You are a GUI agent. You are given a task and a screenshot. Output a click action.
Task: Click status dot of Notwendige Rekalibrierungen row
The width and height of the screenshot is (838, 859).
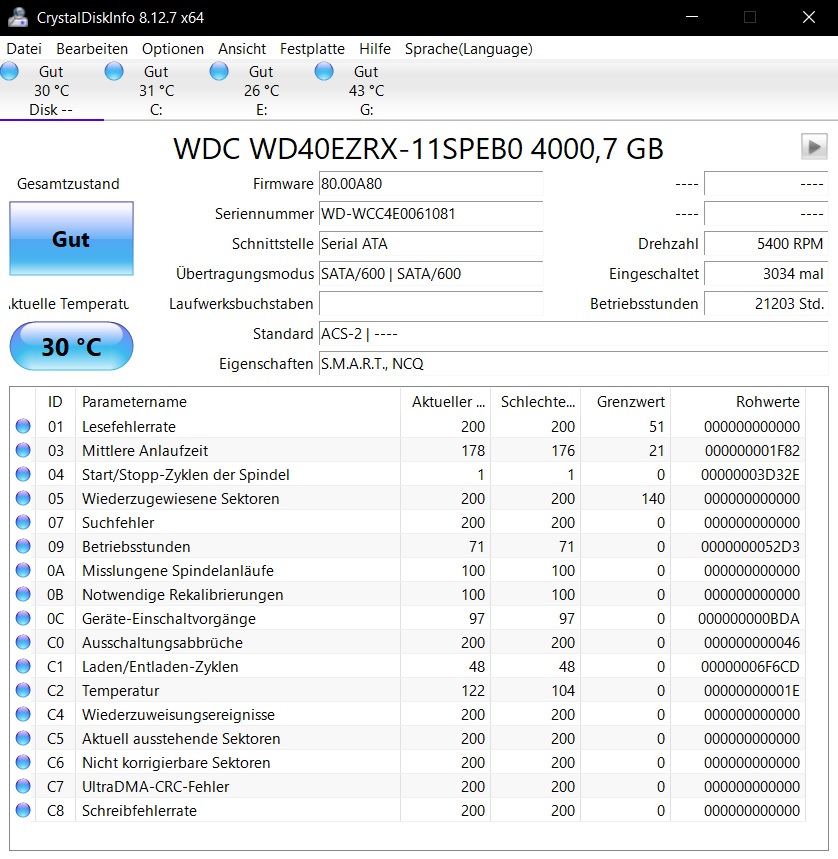point(23,594)
